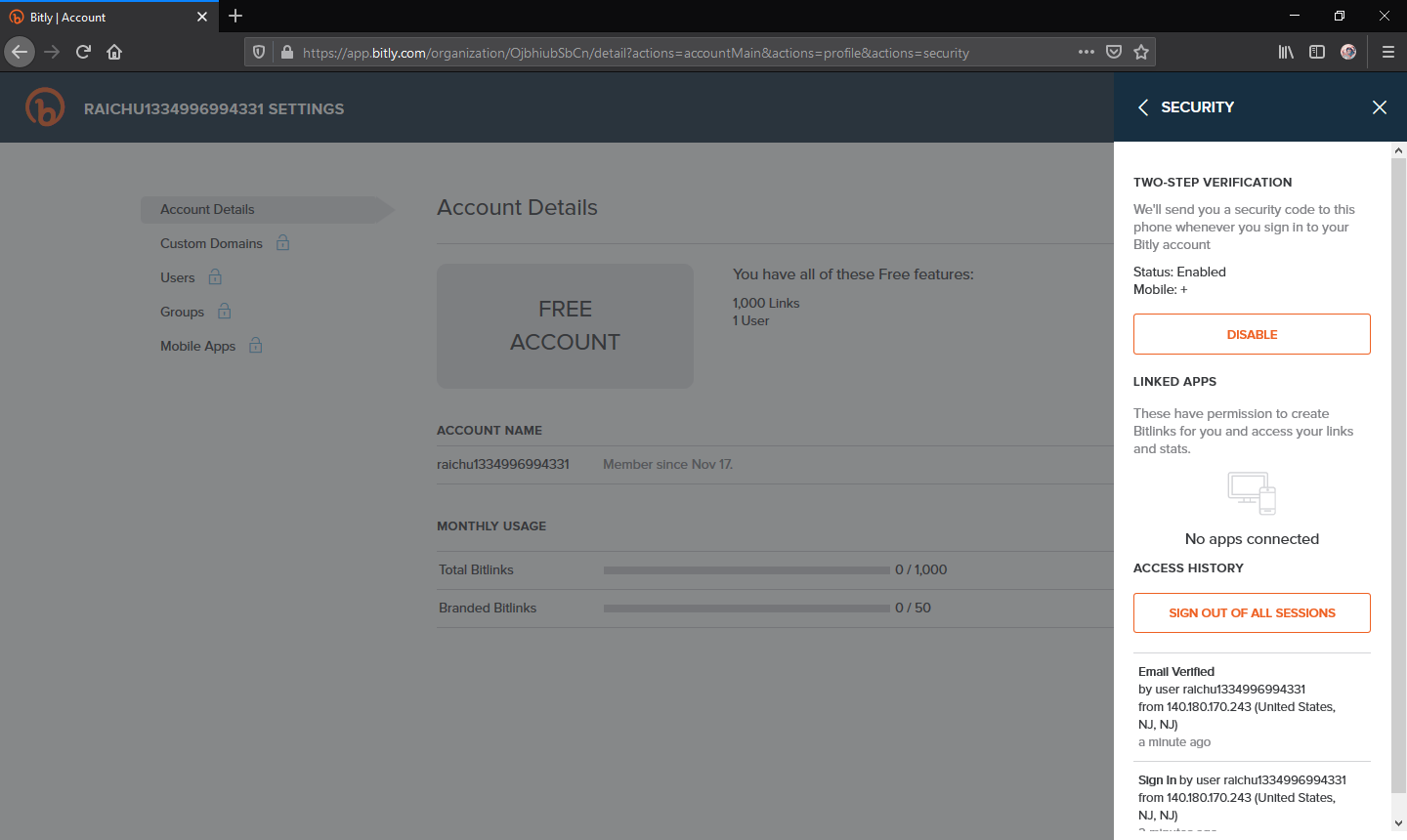This screenshot has width=1407, height=840.
Task: Click the lock icon beside Groups
Action: click(x=224, y=311)
